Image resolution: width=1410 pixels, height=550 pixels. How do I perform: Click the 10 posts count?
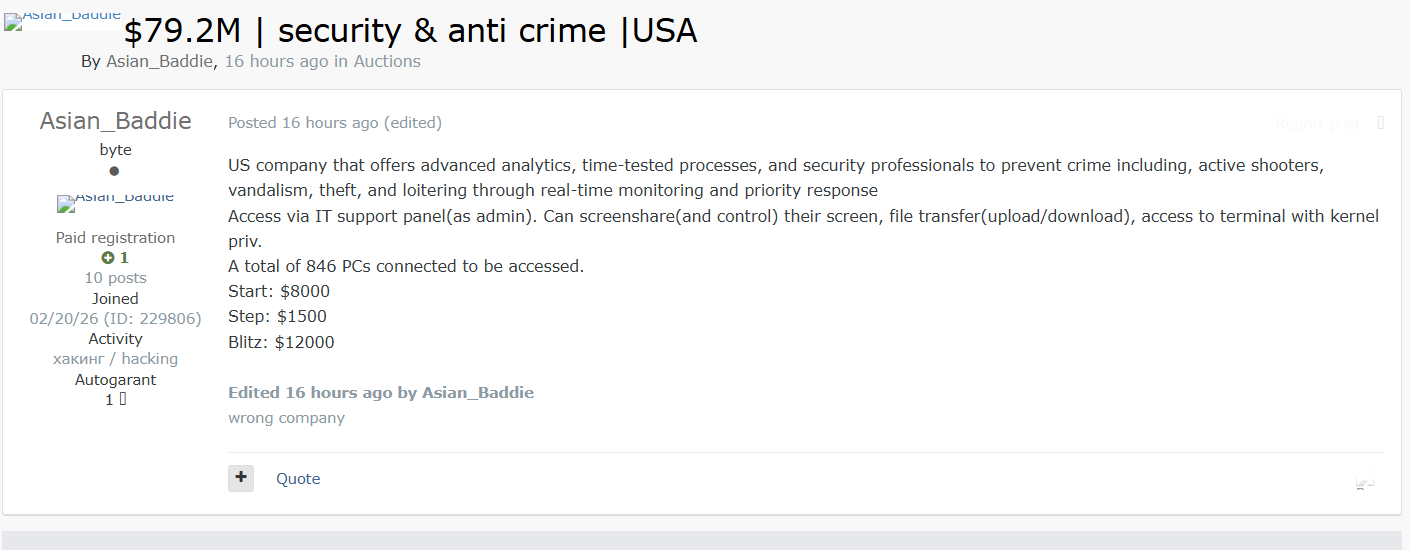click(115, 278)
